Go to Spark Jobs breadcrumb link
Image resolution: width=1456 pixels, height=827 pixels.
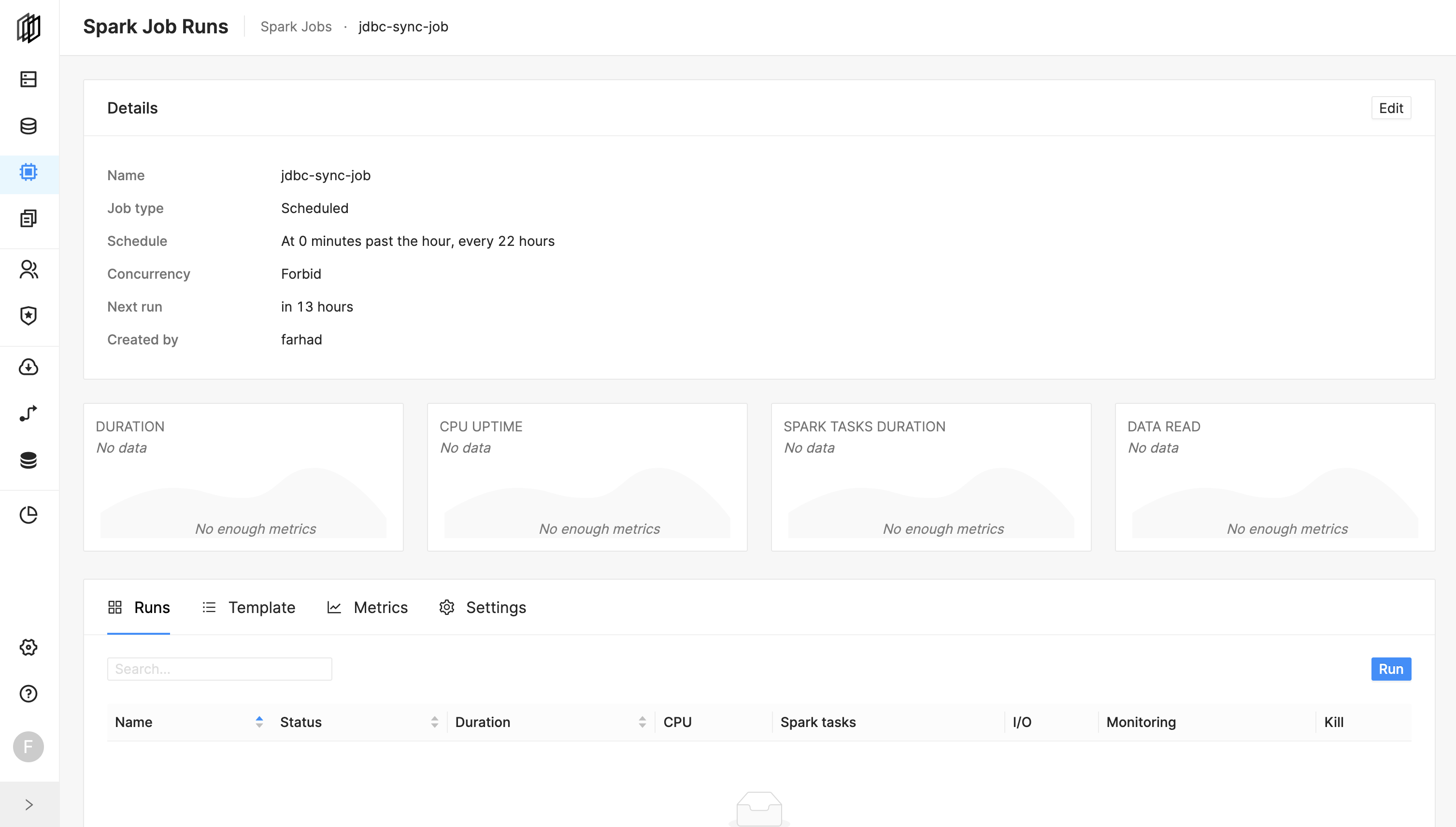tap(296, 27)
